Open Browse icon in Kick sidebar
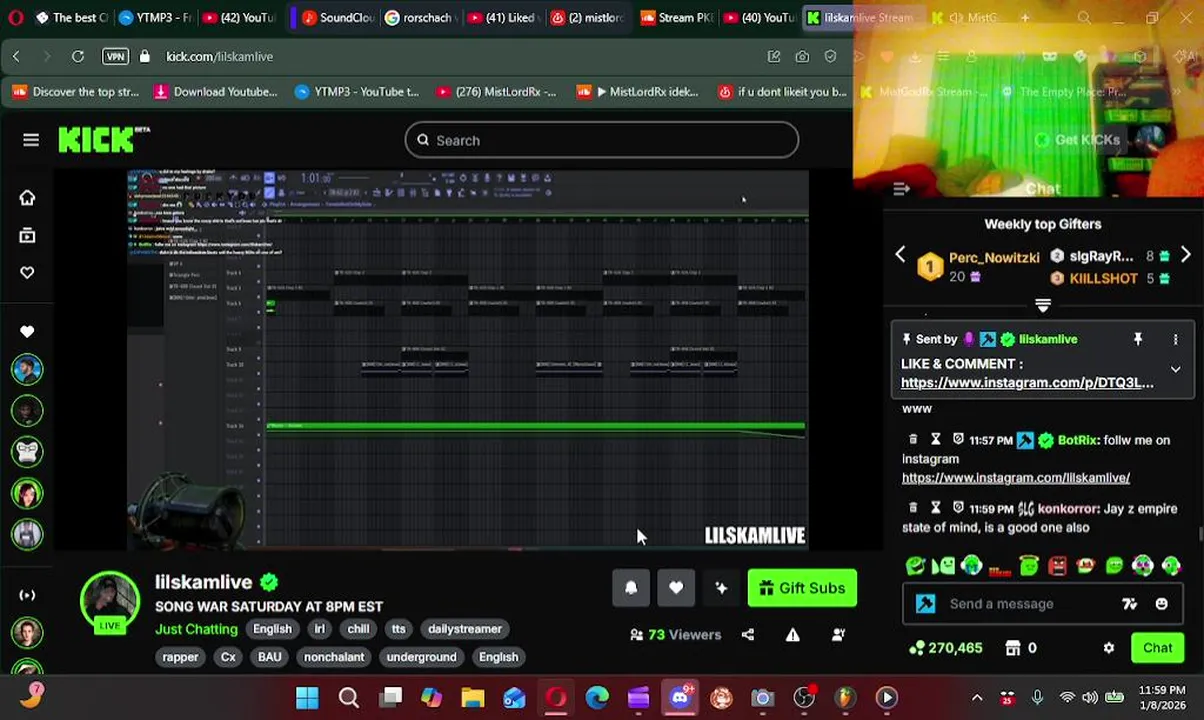 pos(27,235)
